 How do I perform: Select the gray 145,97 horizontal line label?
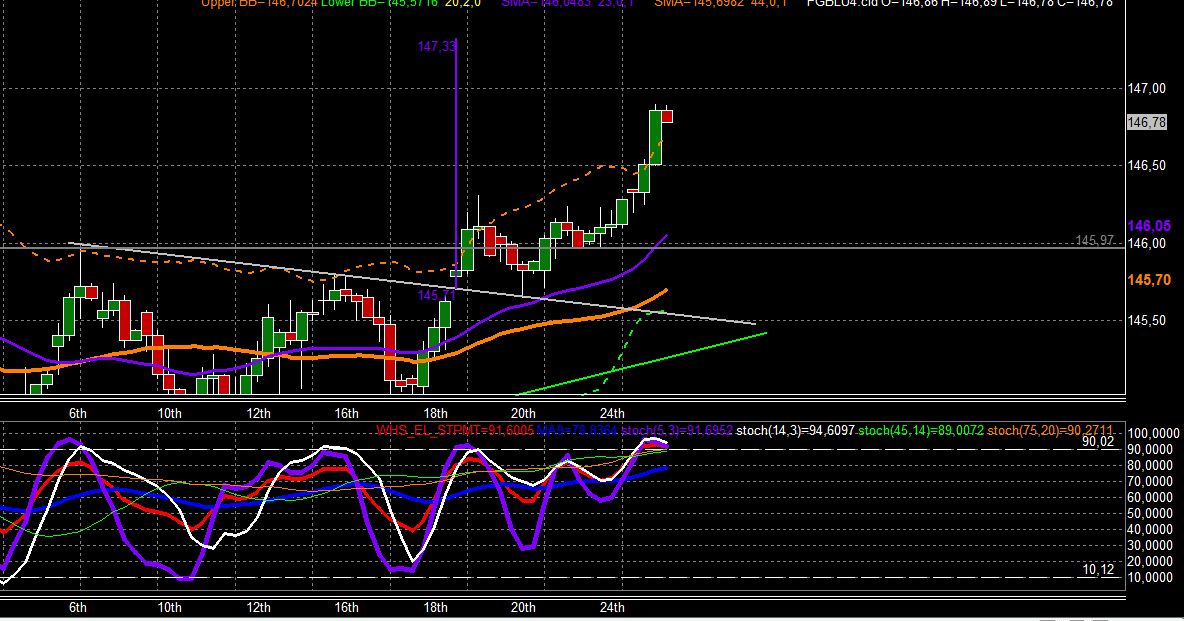[1094, 240]
